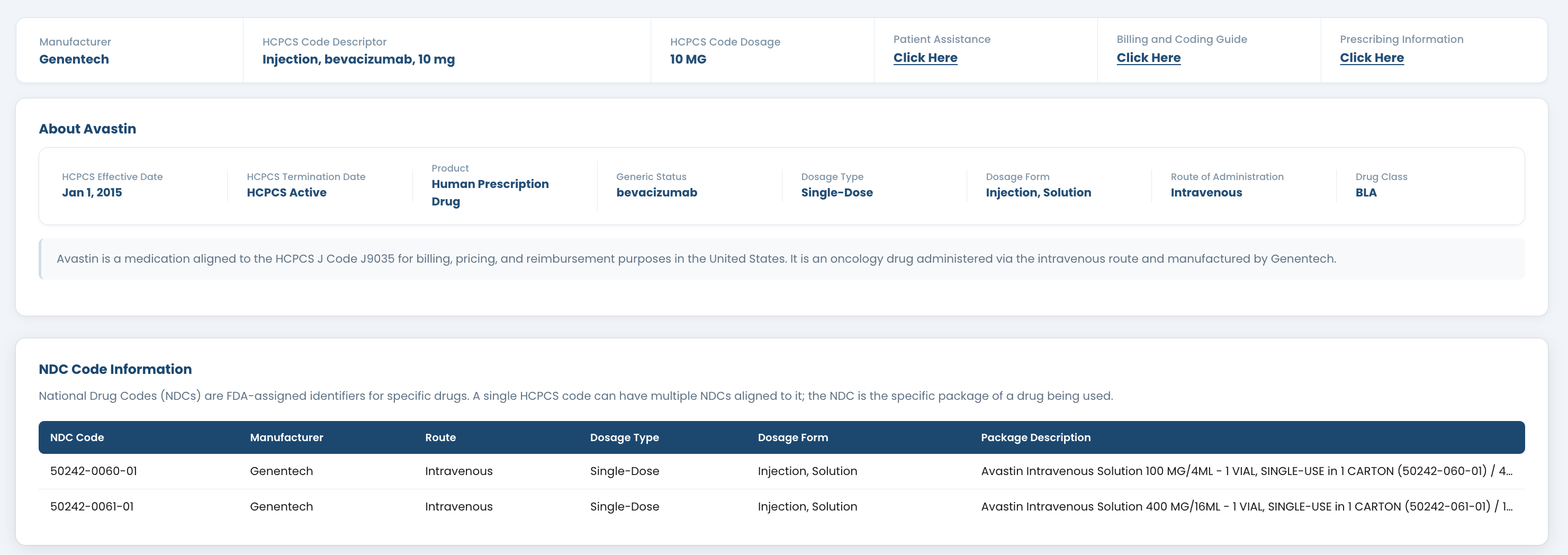Click Single-Dose in the 50242-0061-01 row

click(x=625, y=506)
